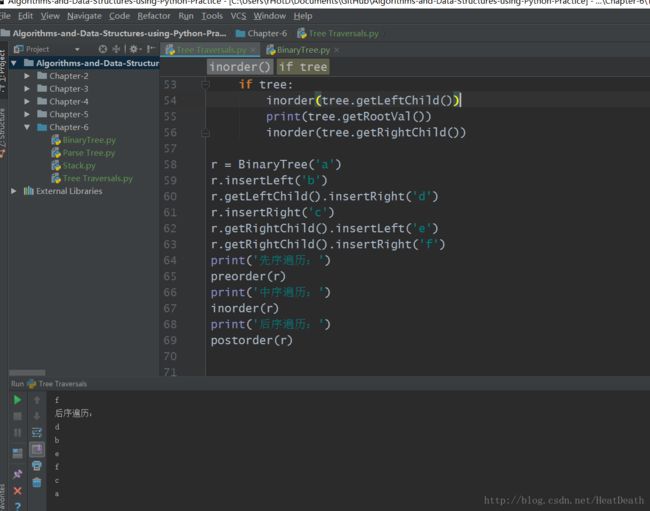Open the Run menu
This screenshot has height=511, width=650.
[x=186, y=16]
